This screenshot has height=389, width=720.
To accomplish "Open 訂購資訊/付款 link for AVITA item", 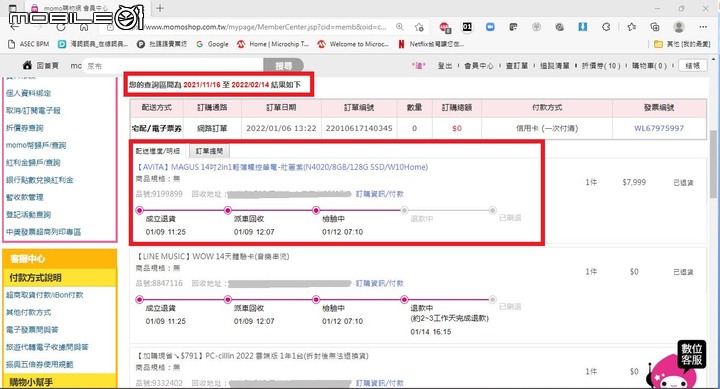I will tap(380, 194).
